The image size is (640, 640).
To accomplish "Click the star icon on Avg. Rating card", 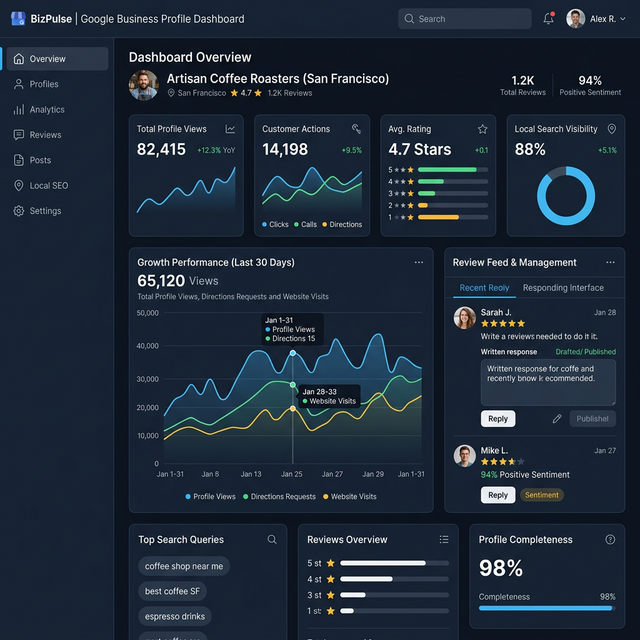I will point(482,129).
